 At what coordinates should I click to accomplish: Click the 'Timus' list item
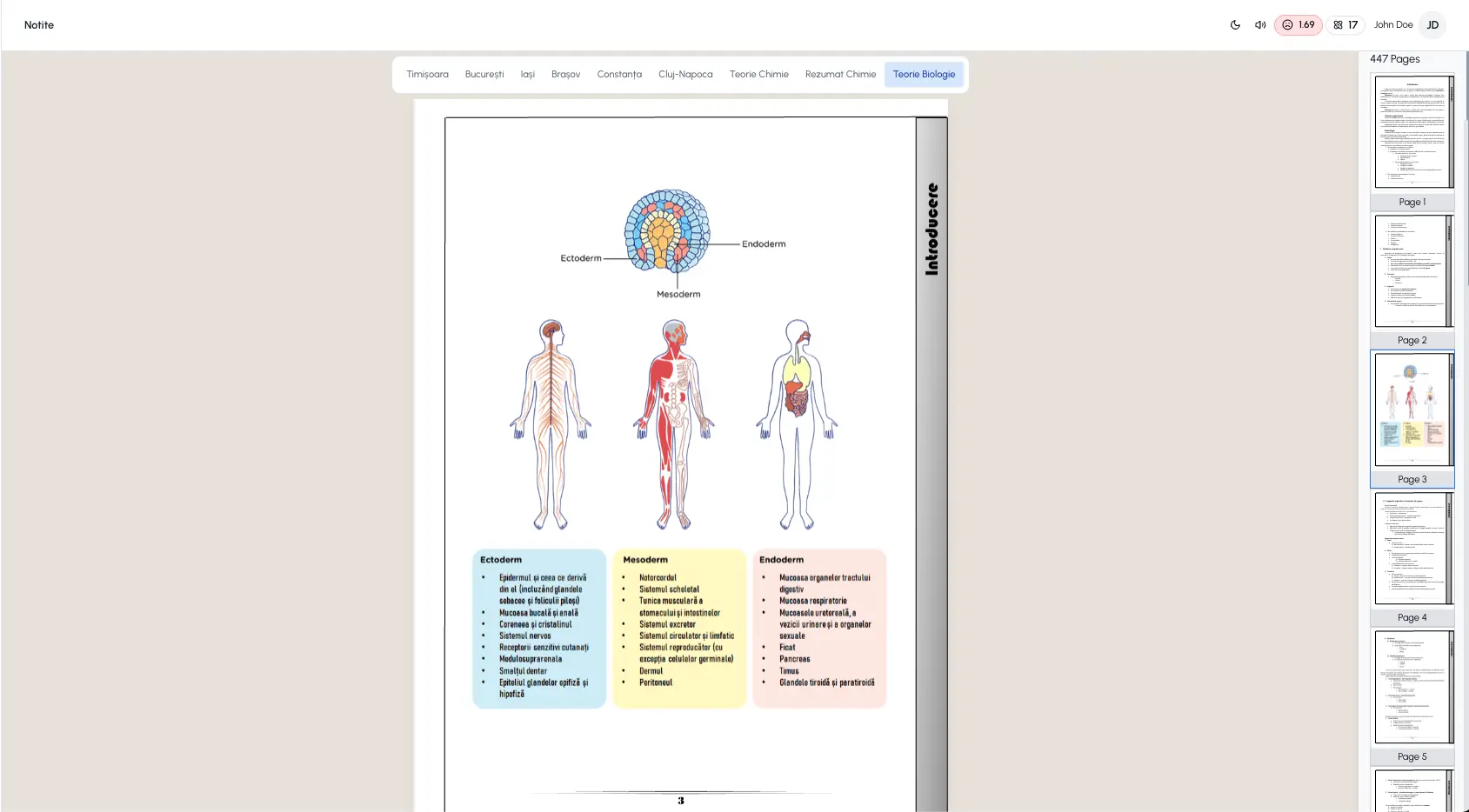click(x=789, y=671)
